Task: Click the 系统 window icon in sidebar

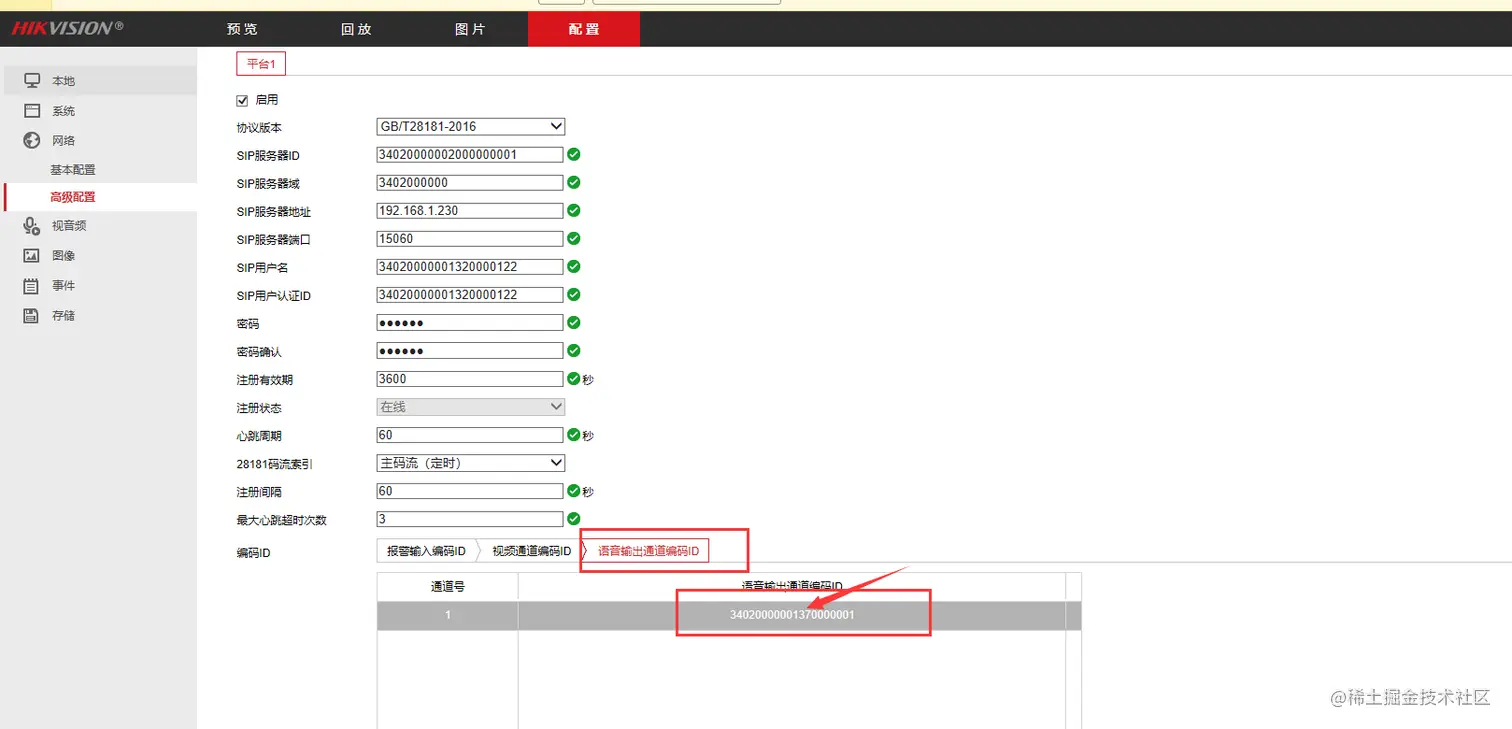Action: point(32,110)
